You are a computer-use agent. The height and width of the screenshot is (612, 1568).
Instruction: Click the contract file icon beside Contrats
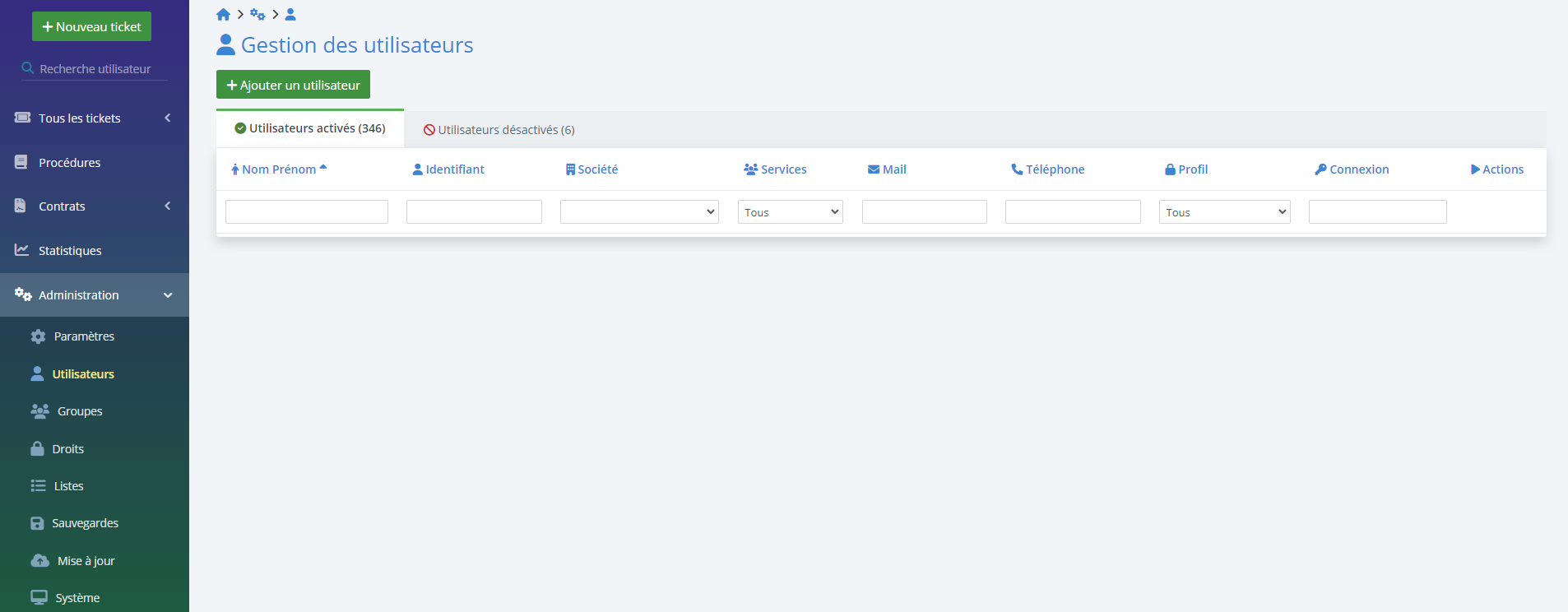tap(21, 206)
